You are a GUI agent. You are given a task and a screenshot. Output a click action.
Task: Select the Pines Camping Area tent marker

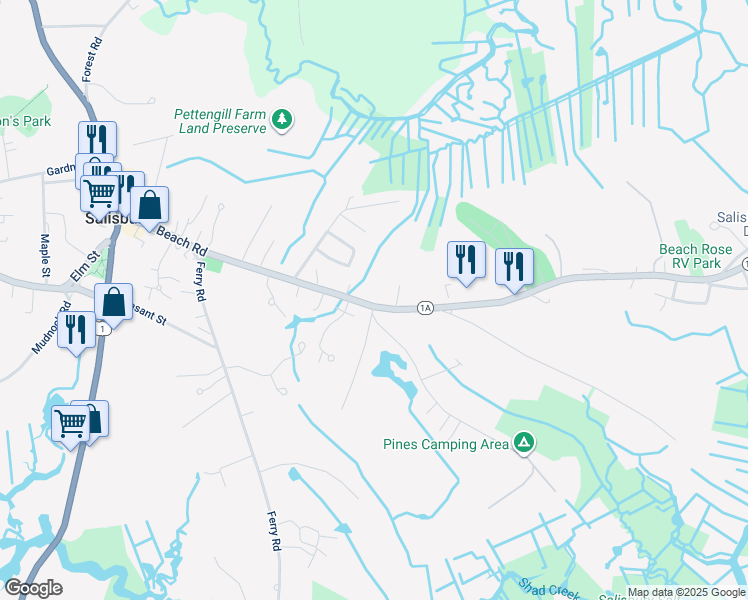pyautogui.click(x=524, y=443)
